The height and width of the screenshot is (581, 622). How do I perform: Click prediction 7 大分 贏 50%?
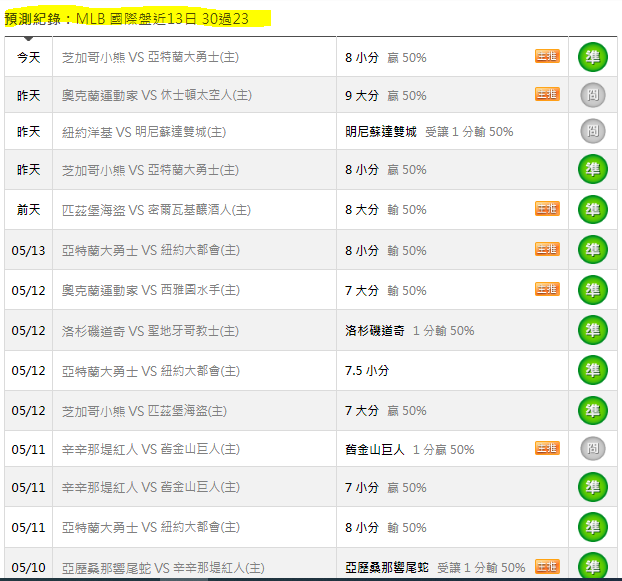tap(386, 411)
